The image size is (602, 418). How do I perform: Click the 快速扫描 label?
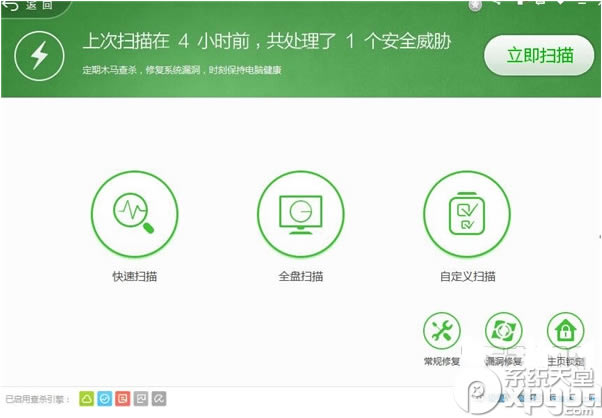134,276
